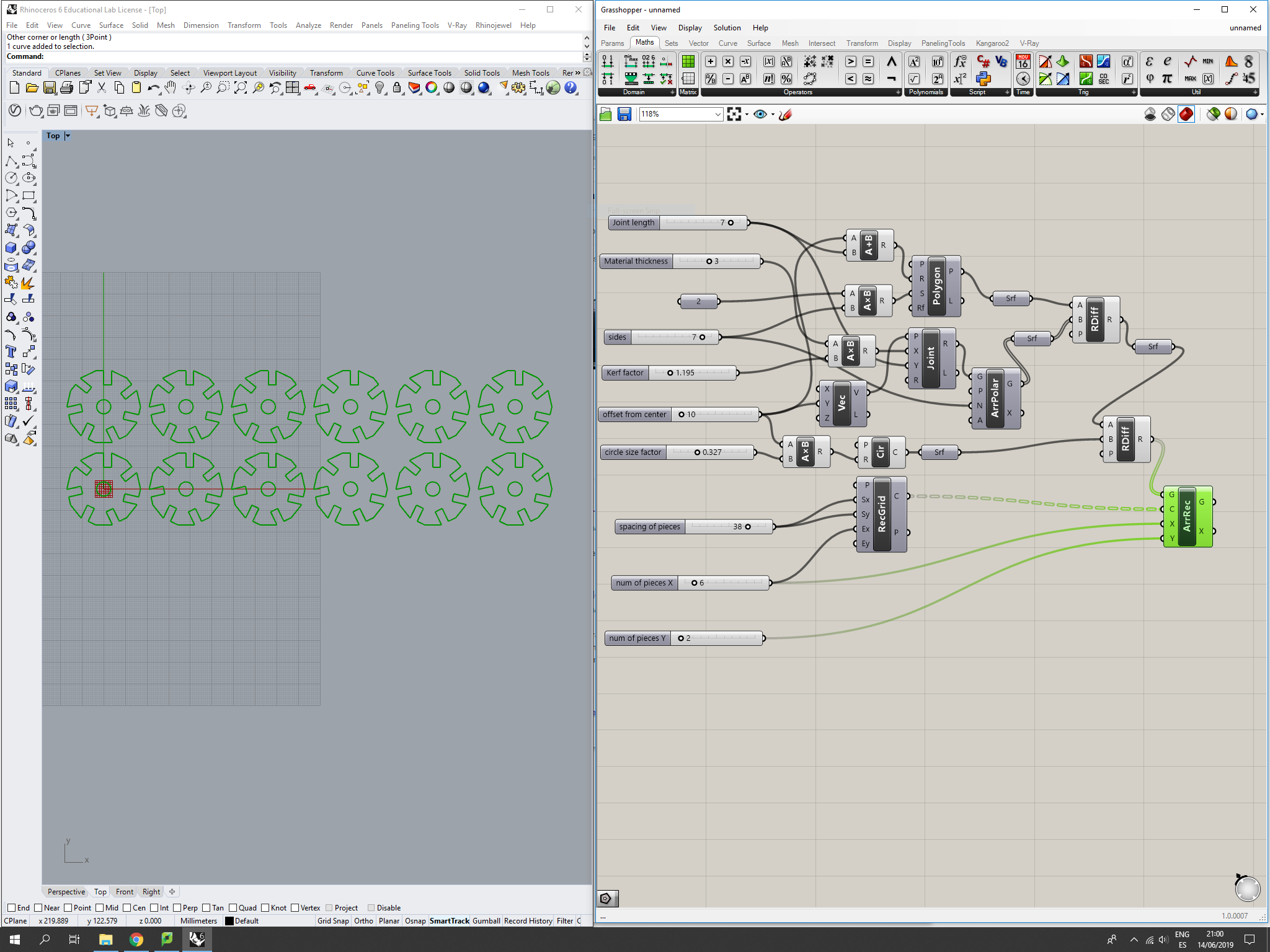
Task: Select the Addition operator component icon
Action: [711, 61]
